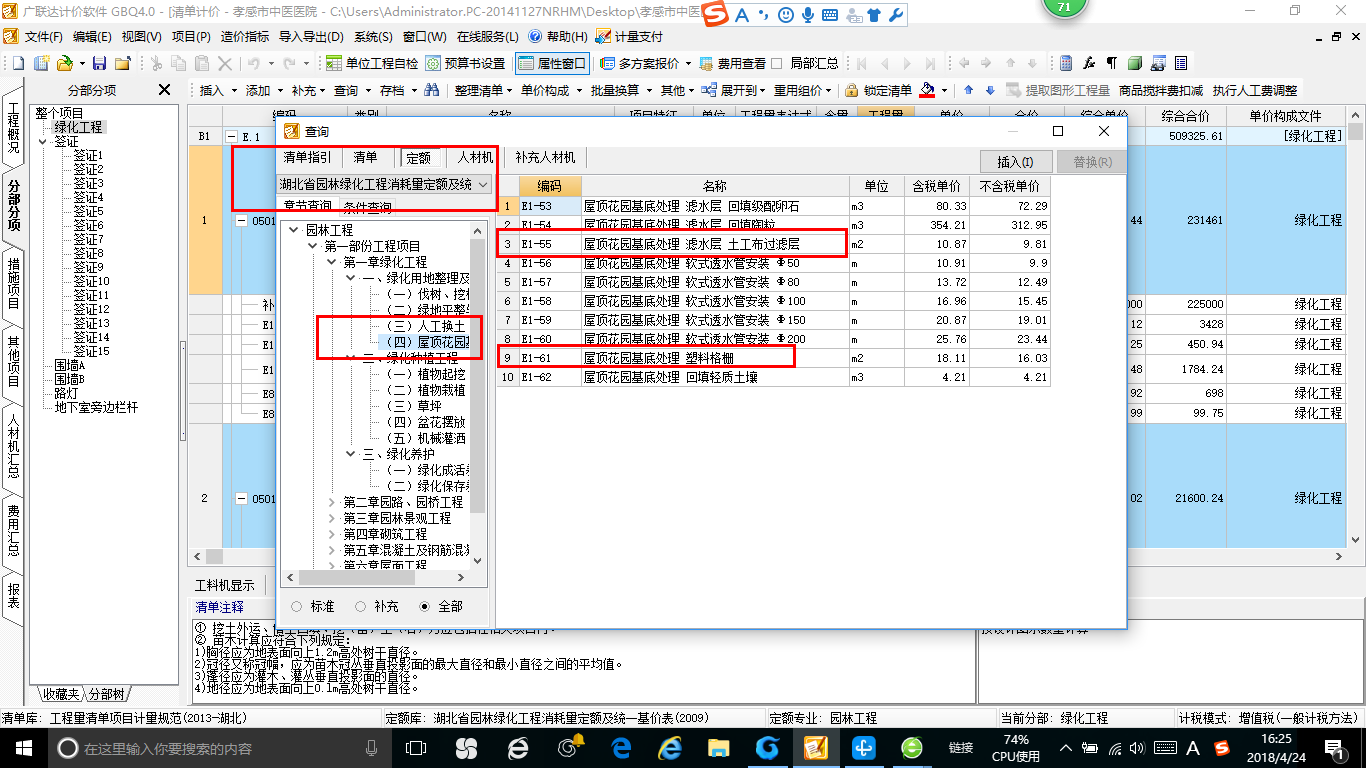Open the 造价指标 menu

[244, 36]
